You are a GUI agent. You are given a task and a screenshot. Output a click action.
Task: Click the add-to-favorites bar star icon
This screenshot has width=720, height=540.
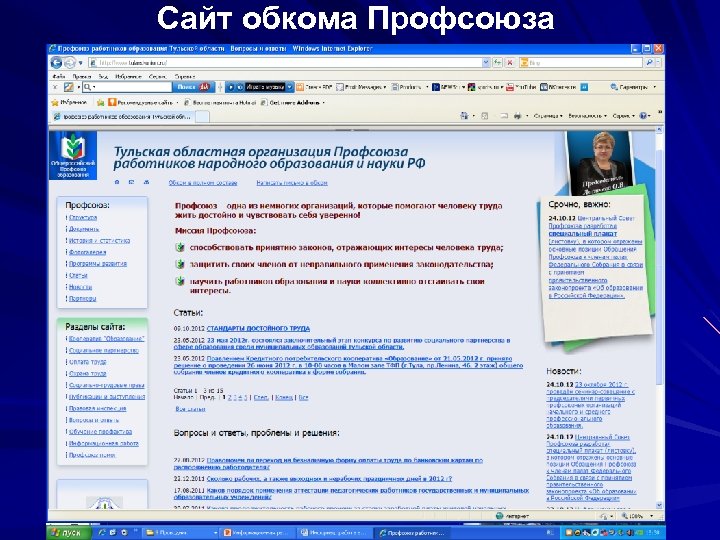[x=100, y=102]
